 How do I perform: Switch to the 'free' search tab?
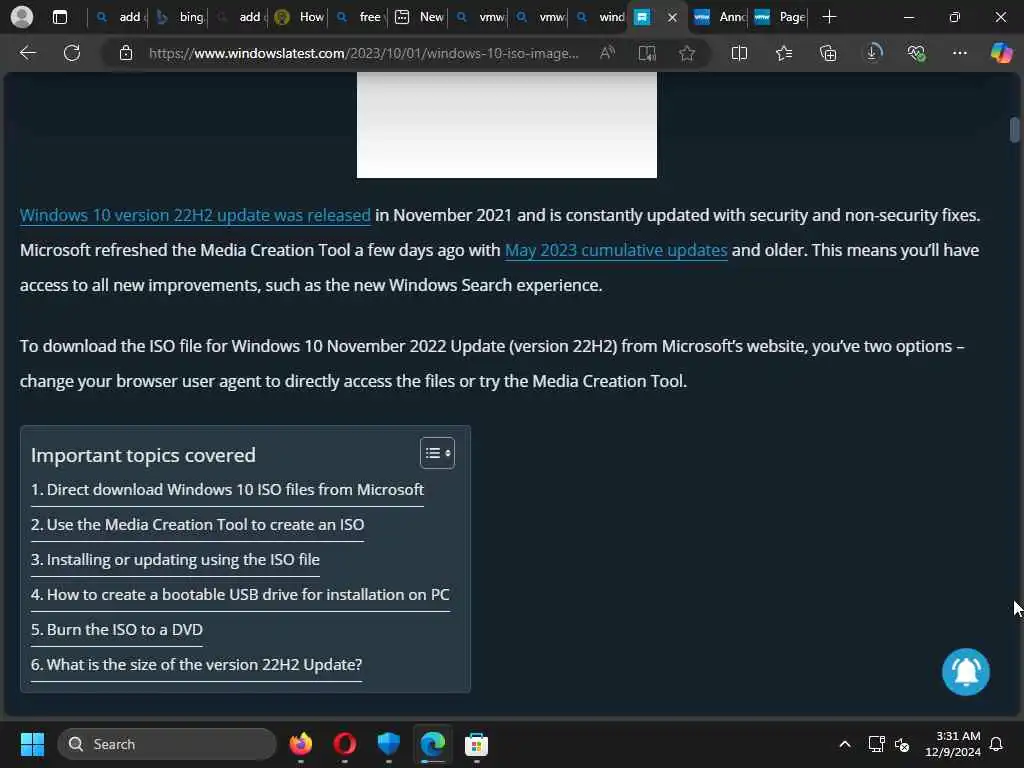click(359, 17)
